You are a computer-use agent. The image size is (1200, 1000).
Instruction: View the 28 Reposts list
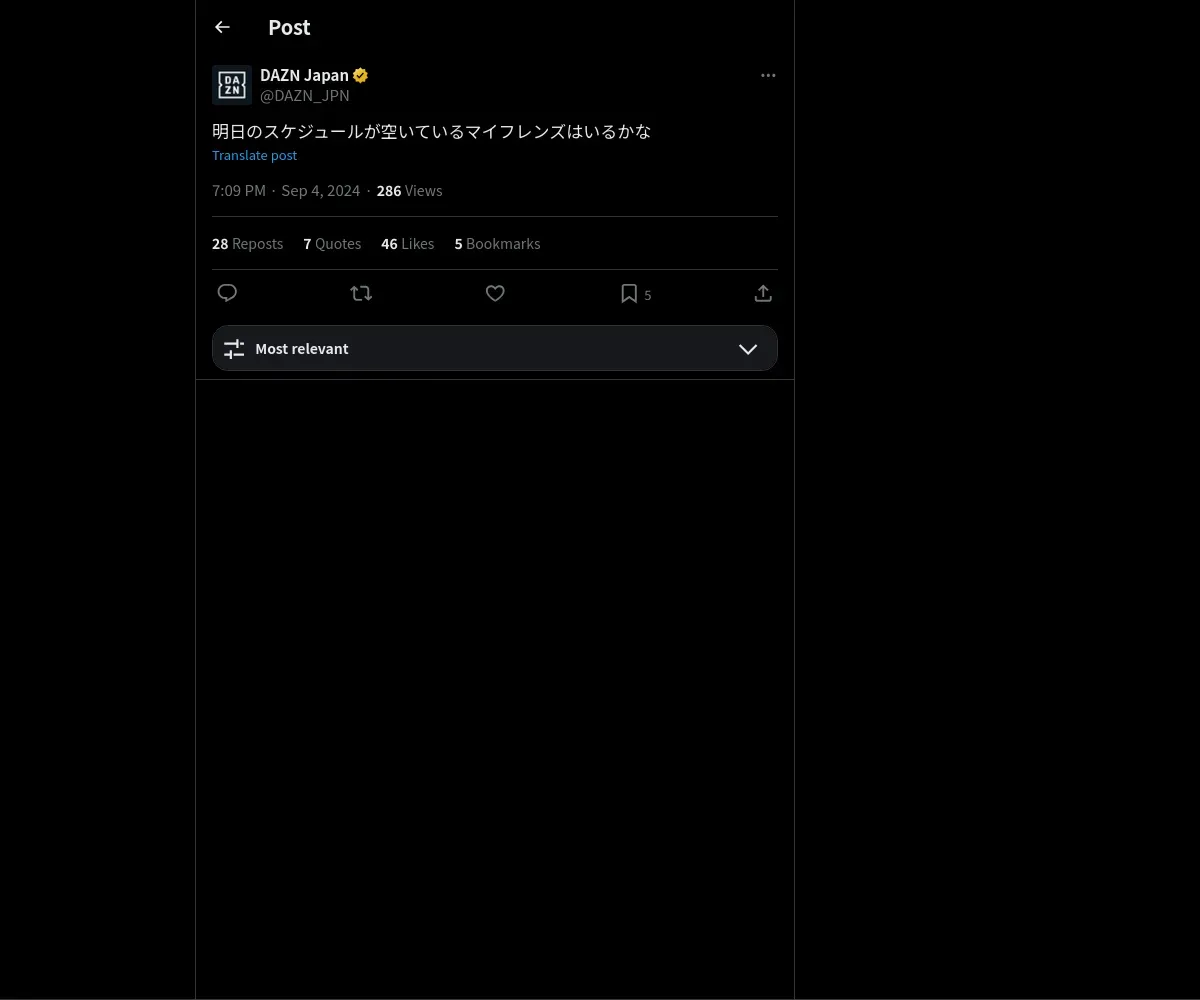pos(247,244)
